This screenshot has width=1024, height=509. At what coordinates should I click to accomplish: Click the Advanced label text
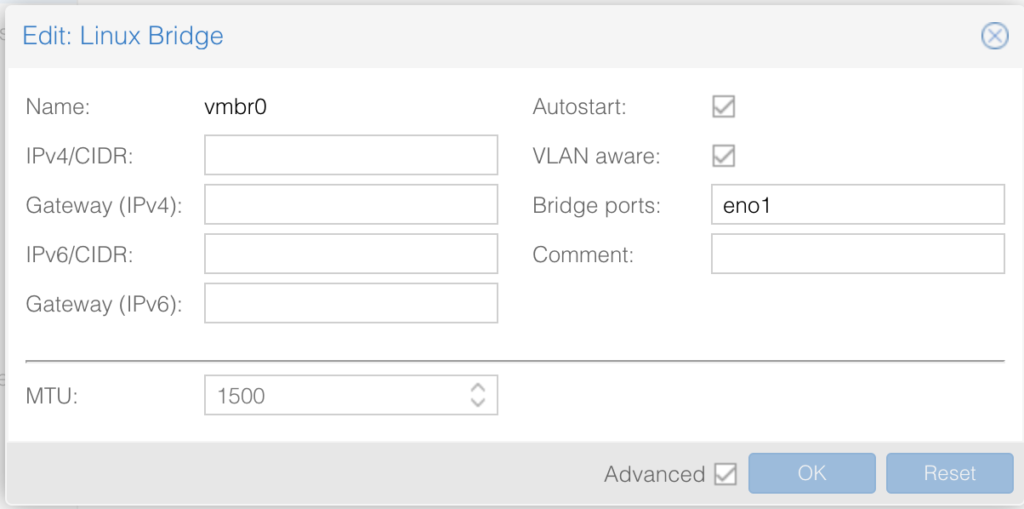654,474
